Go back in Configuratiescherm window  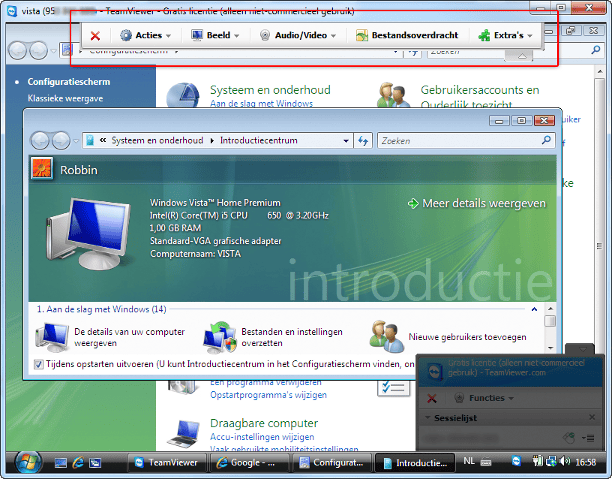17,50
